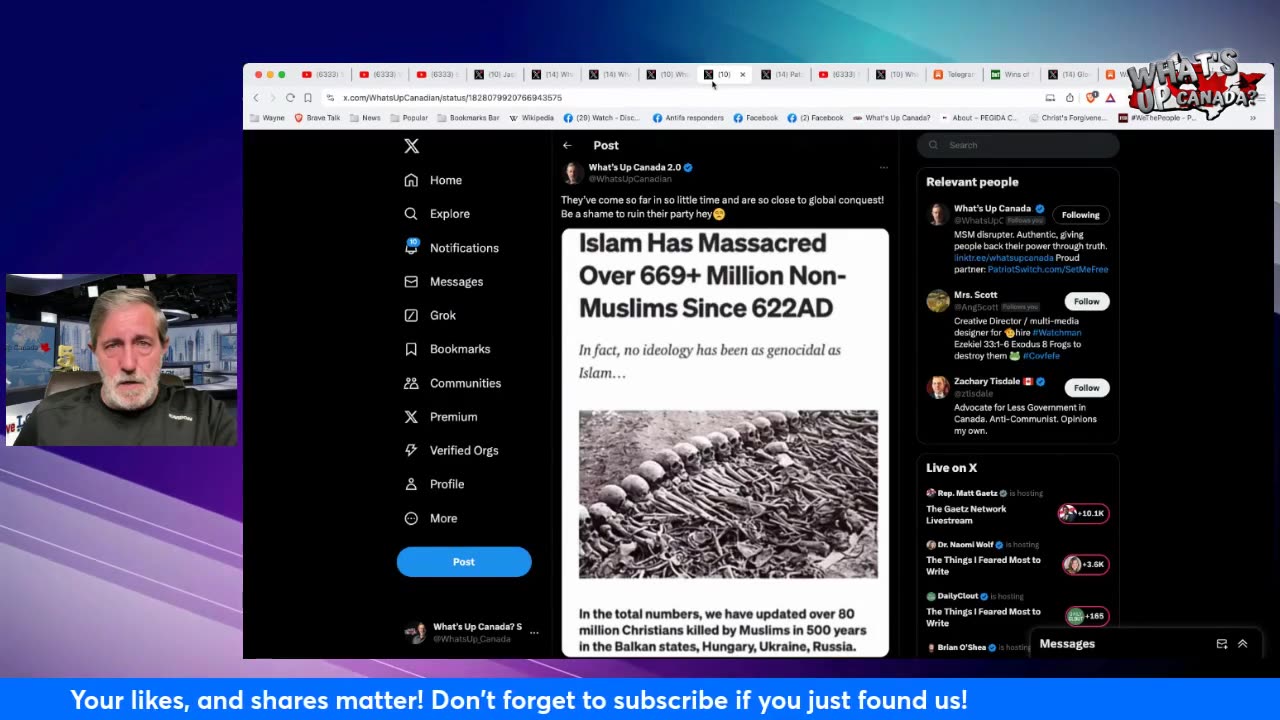This screenshot has width=1280, height=720.
Task: Open the More menu in the sidebar
Action: click(x=430, y=518)
